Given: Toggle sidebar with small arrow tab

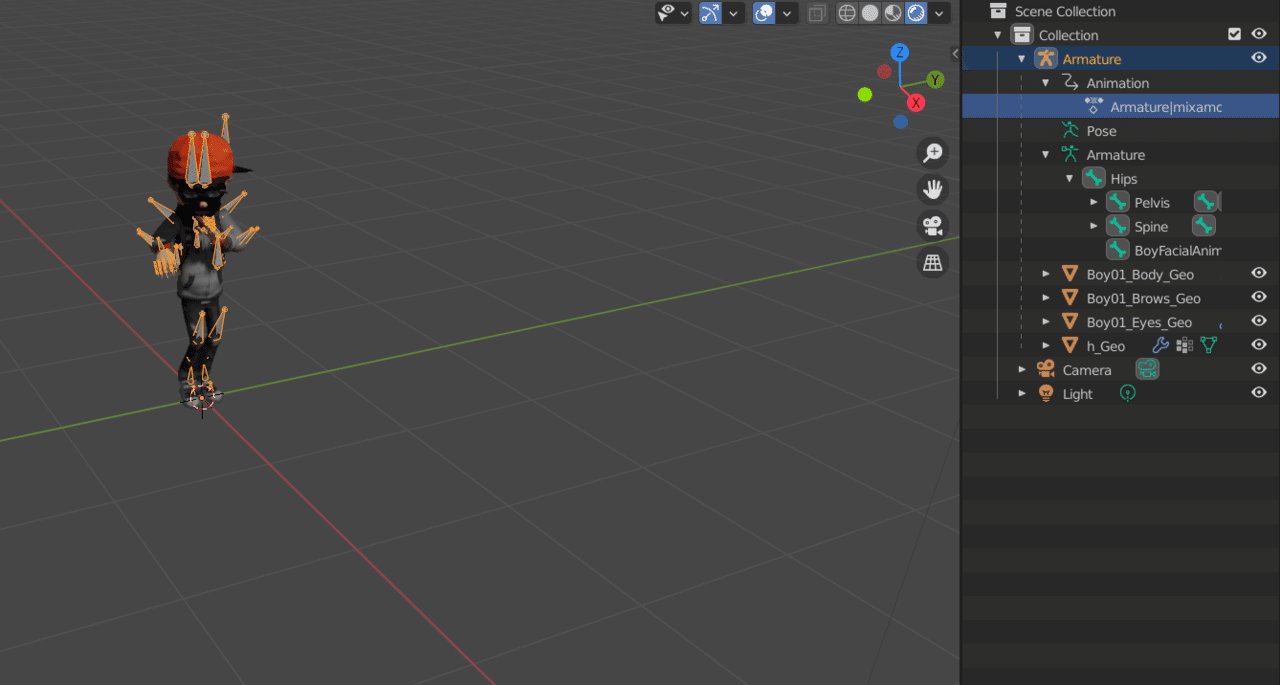Looking at the screenshot, I should 955,53.
